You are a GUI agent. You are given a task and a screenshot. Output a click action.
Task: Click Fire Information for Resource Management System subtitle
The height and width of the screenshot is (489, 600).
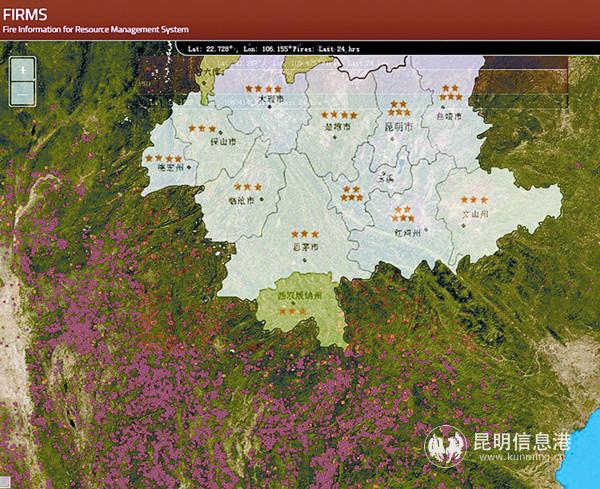click(x=95, y=30)
